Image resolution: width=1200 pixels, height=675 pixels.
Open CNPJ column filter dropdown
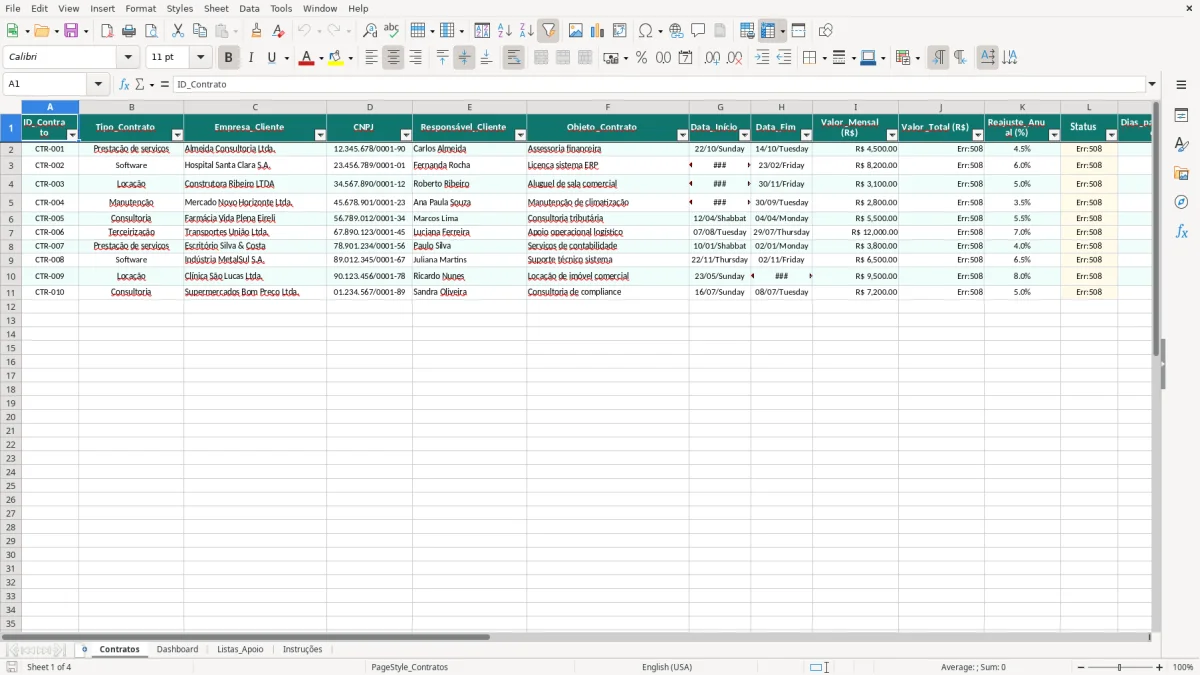[406, 135]
